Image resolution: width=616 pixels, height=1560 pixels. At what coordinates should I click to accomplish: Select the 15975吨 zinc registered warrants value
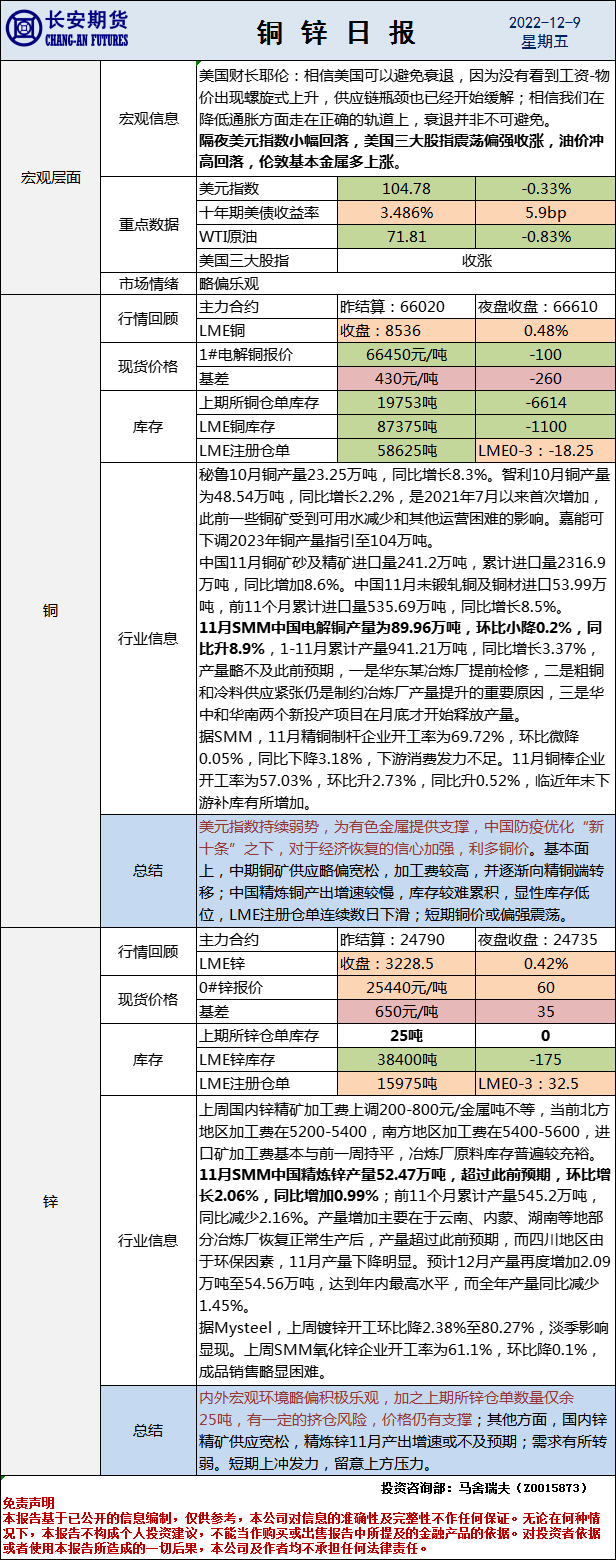point(406,1084)
